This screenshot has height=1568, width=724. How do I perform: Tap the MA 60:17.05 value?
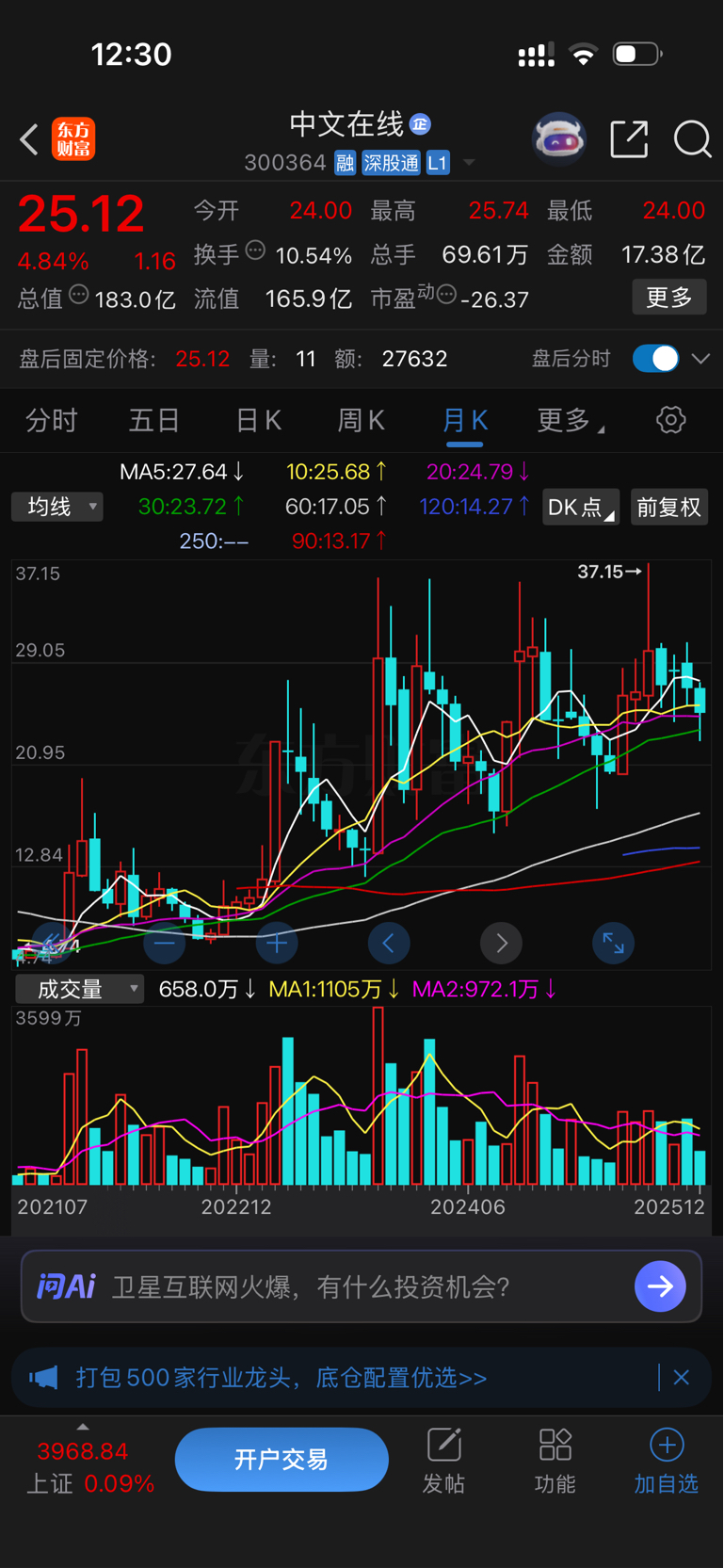coord(336,507)
